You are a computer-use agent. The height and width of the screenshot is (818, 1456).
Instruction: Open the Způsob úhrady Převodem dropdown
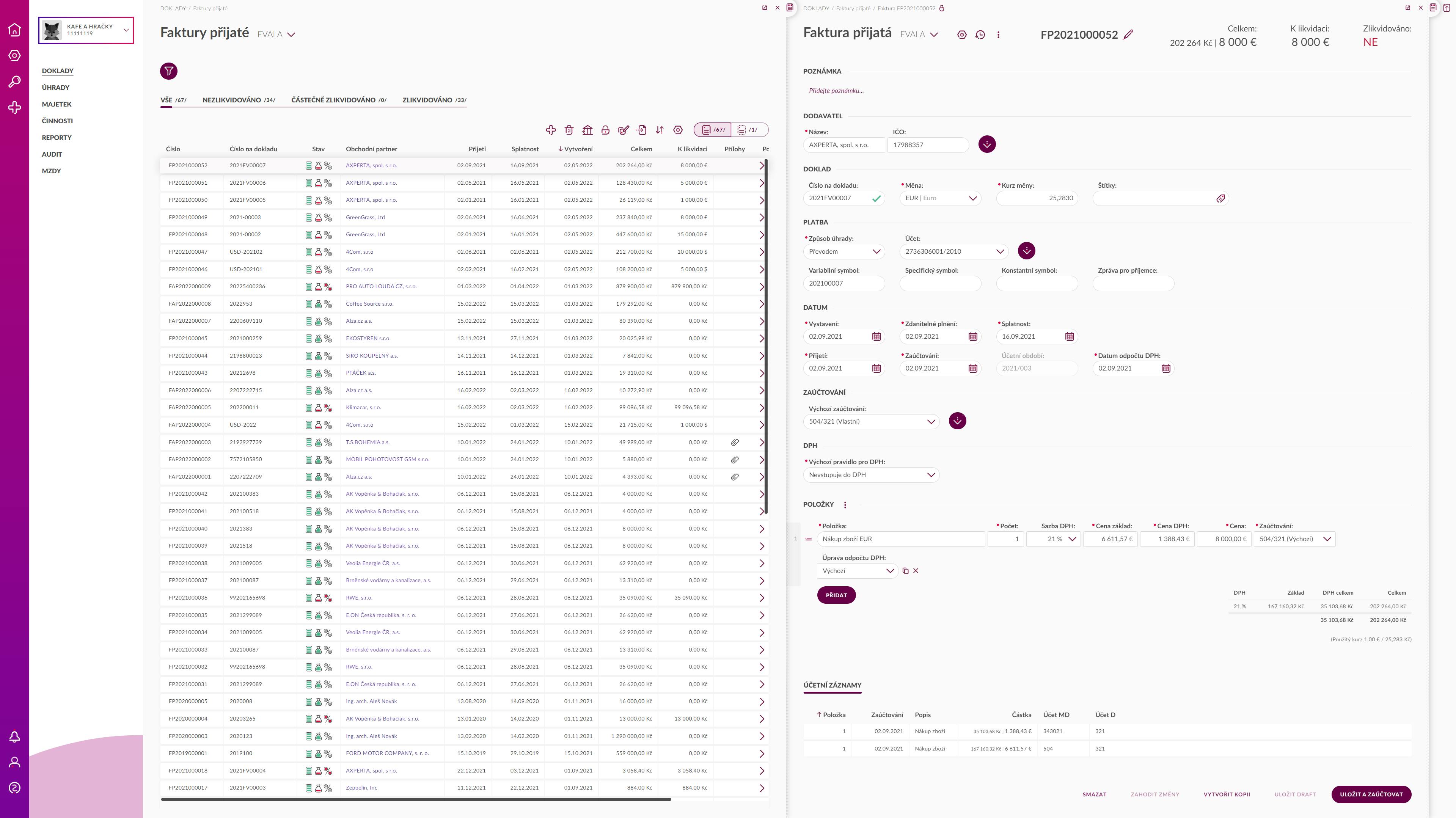coord(844,251)
